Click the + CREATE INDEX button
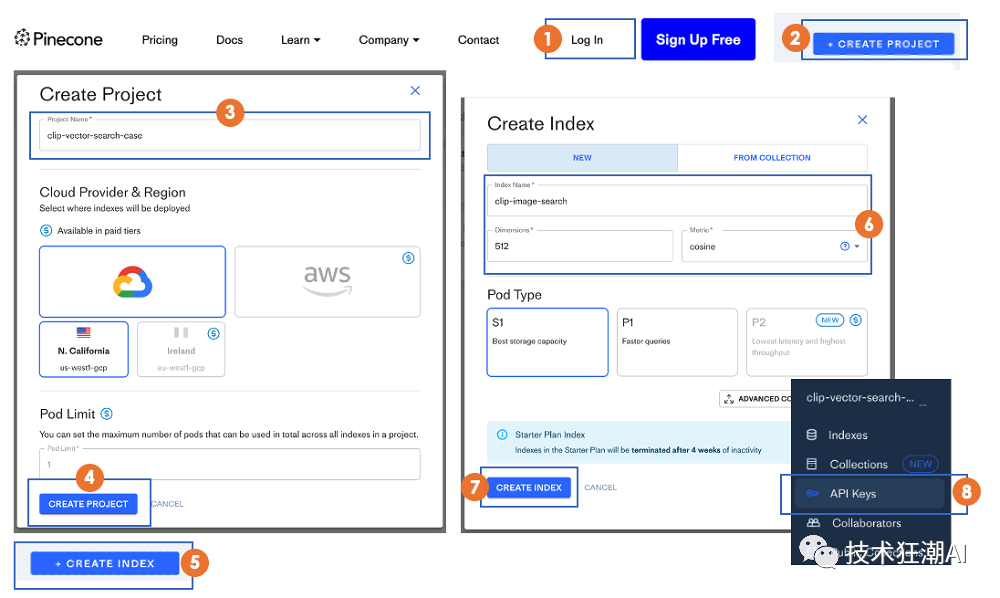This screenshot has height=598, width=1000. click(x=105, y=564)
